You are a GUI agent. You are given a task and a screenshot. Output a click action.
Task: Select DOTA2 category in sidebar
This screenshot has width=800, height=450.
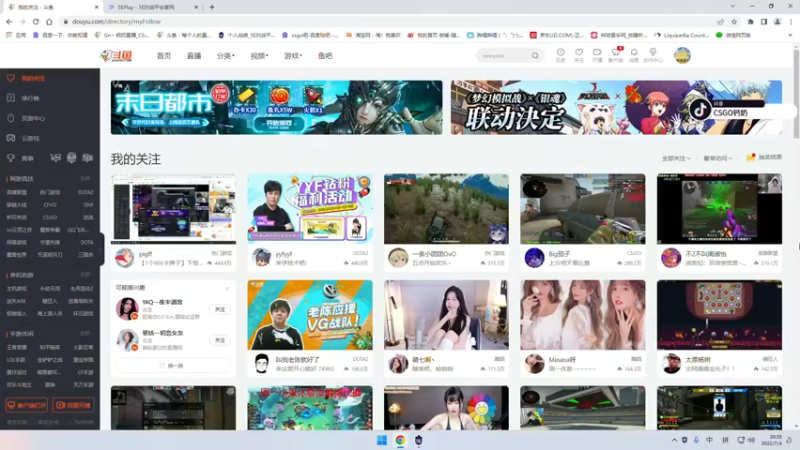click(x=86, y=192)
